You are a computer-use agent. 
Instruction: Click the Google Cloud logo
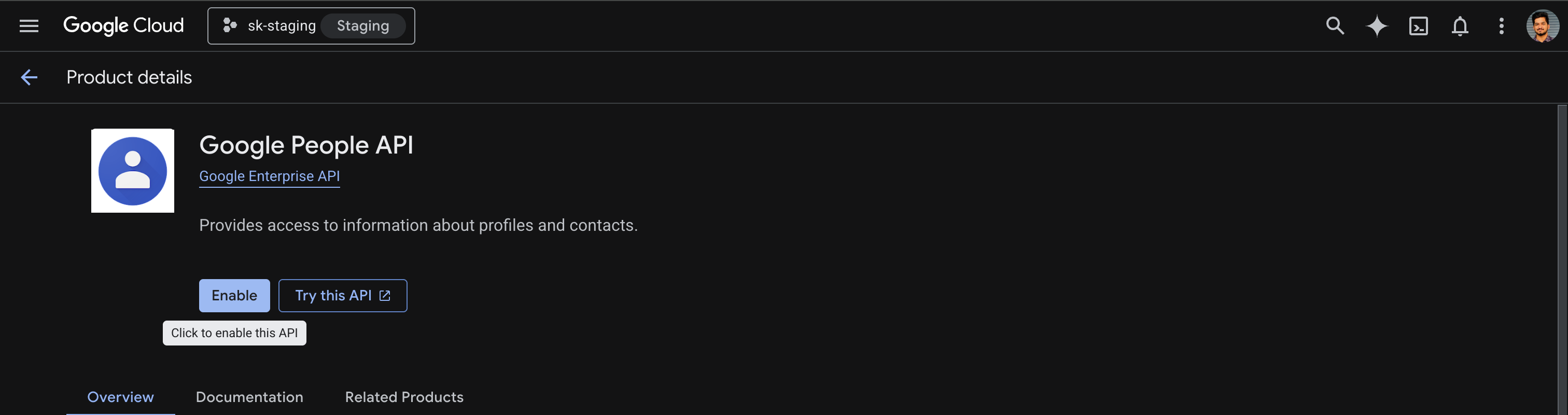(123, 25)
